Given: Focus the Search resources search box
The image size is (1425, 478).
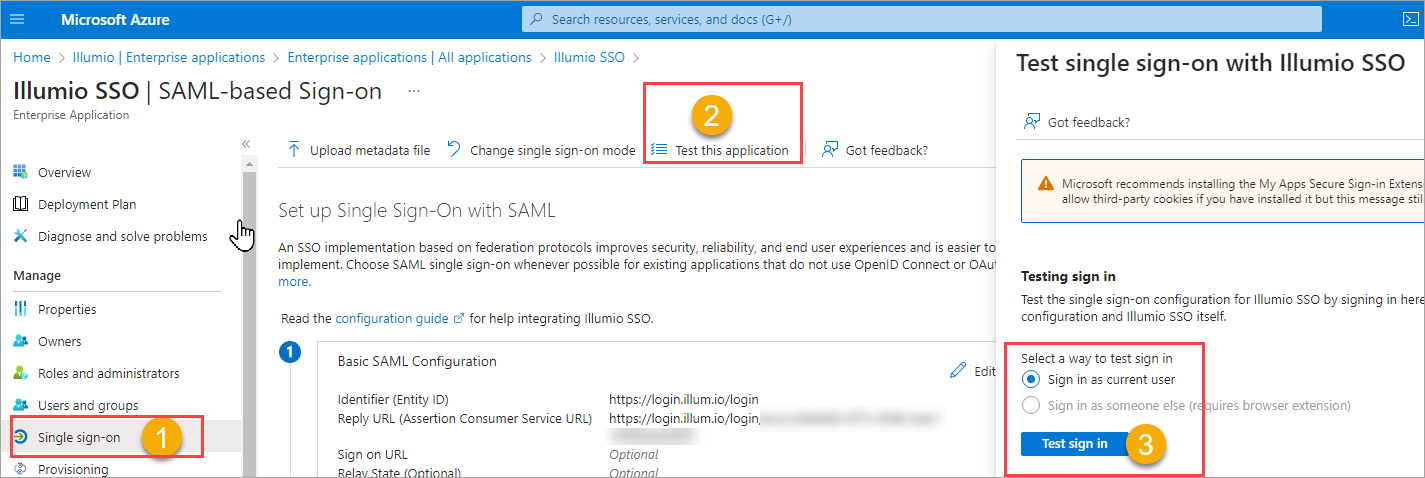Looking at the screenshot, I should (x=920, y=19).
